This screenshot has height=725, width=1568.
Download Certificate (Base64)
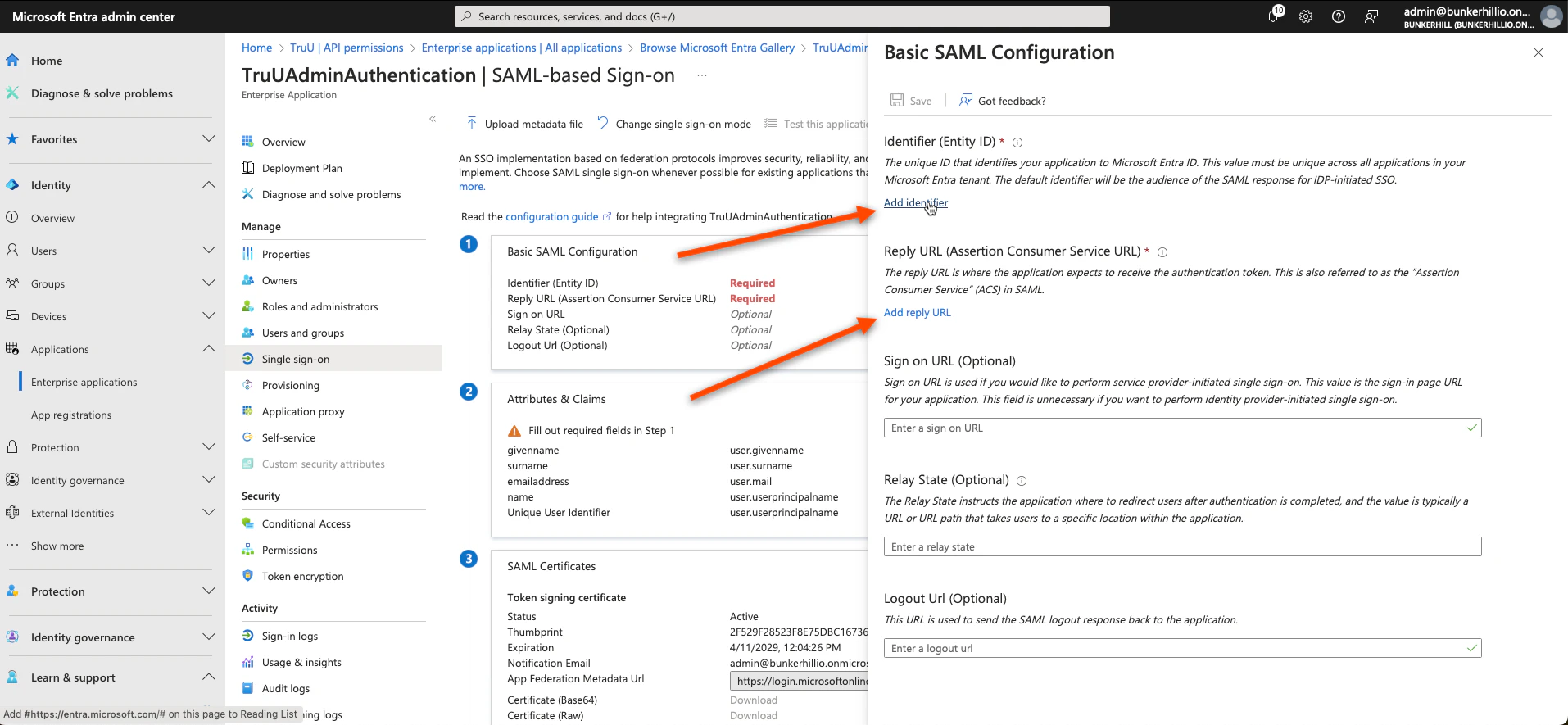tap(754, 700)
